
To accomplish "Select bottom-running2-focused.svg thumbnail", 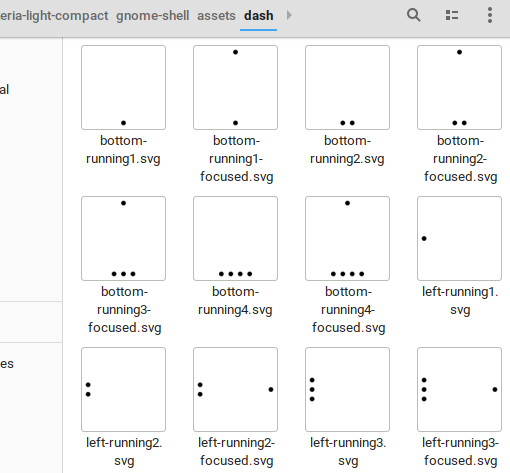I will [x=459, y=87].
